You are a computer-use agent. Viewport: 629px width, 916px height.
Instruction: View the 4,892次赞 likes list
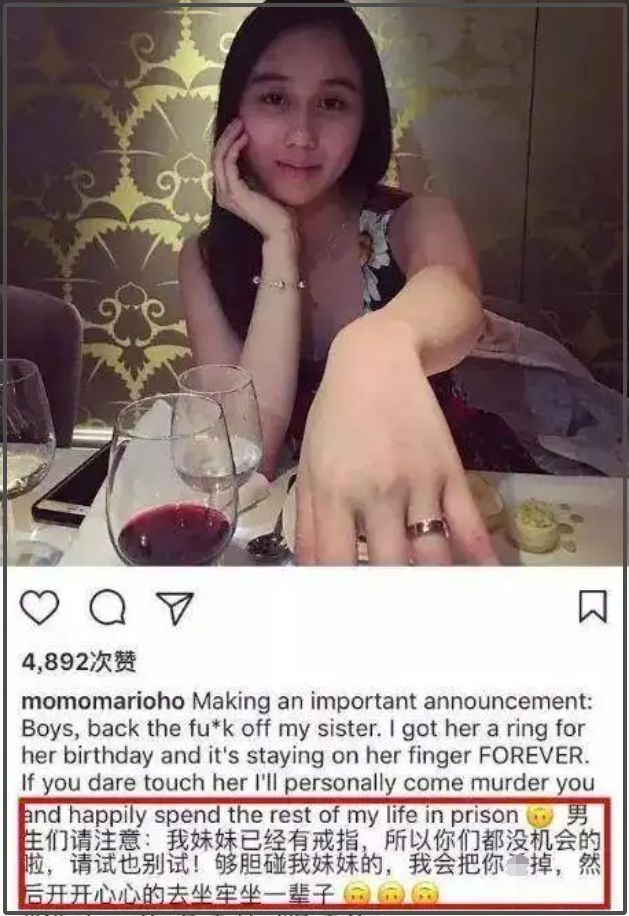[79, 661]
